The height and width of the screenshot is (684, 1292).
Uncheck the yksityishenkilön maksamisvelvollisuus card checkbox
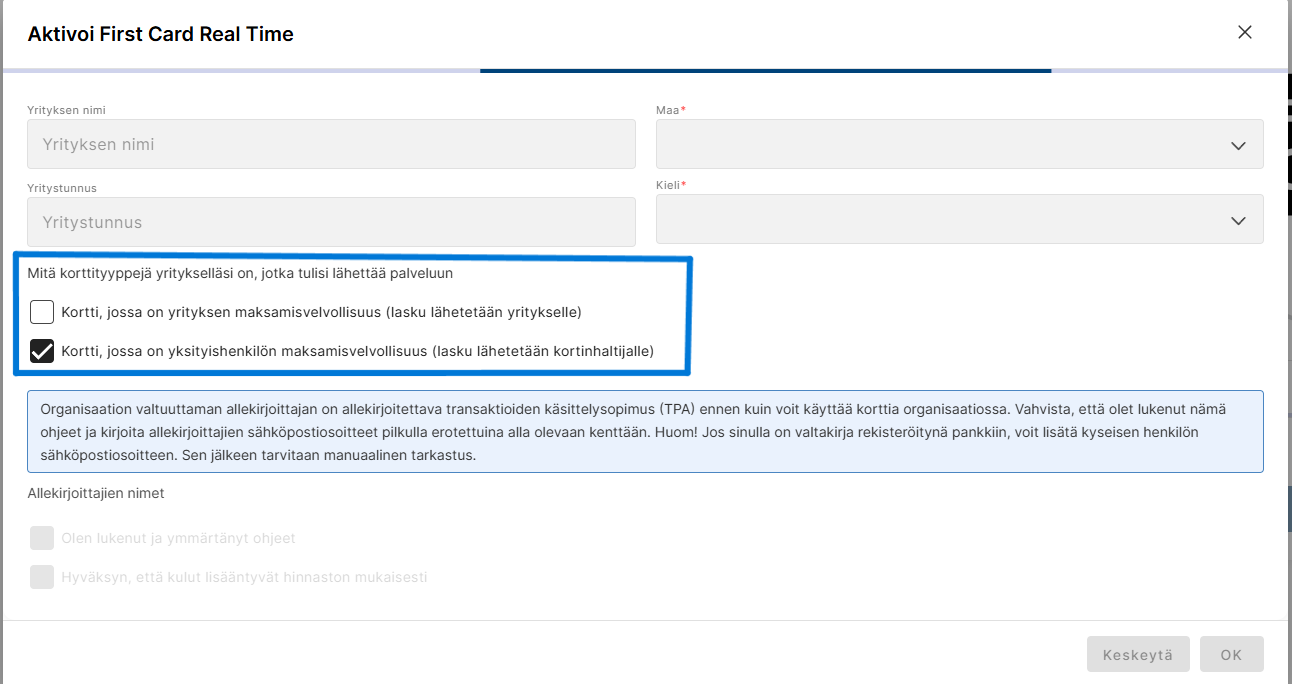42,351
